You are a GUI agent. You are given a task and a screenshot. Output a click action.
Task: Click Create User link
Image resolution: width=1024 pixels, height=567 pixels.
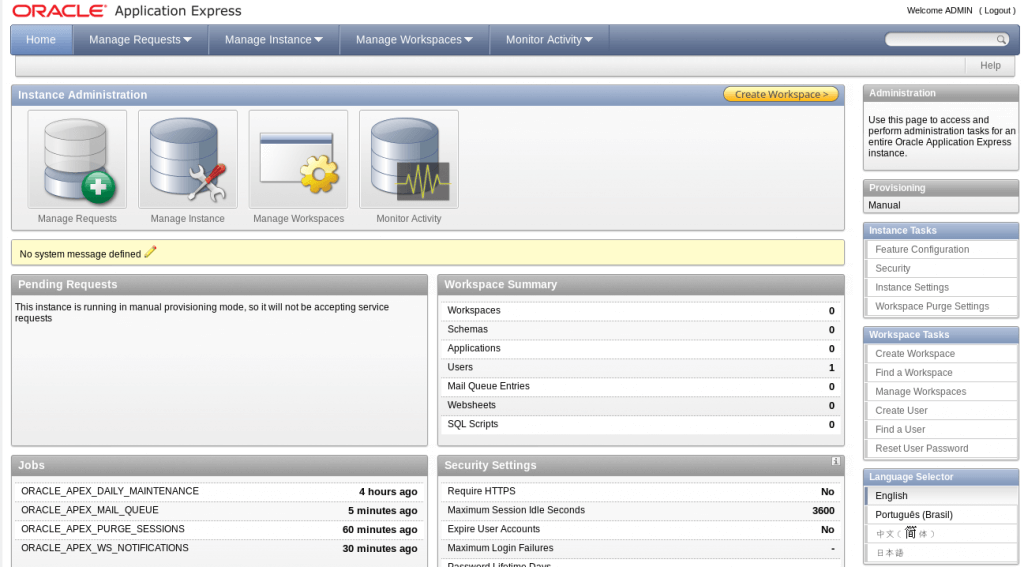tap(901, 410)
